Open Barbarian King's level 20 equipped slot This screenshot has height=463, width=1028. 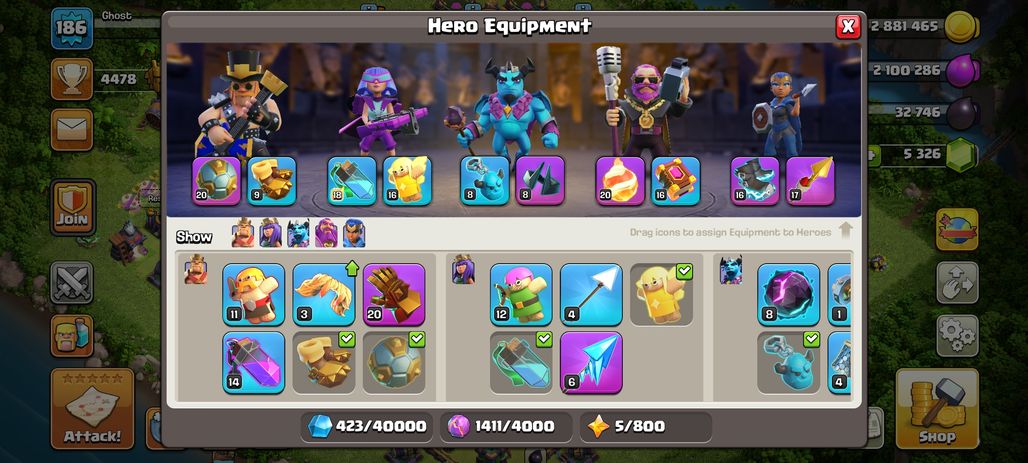tap(216, 181)
